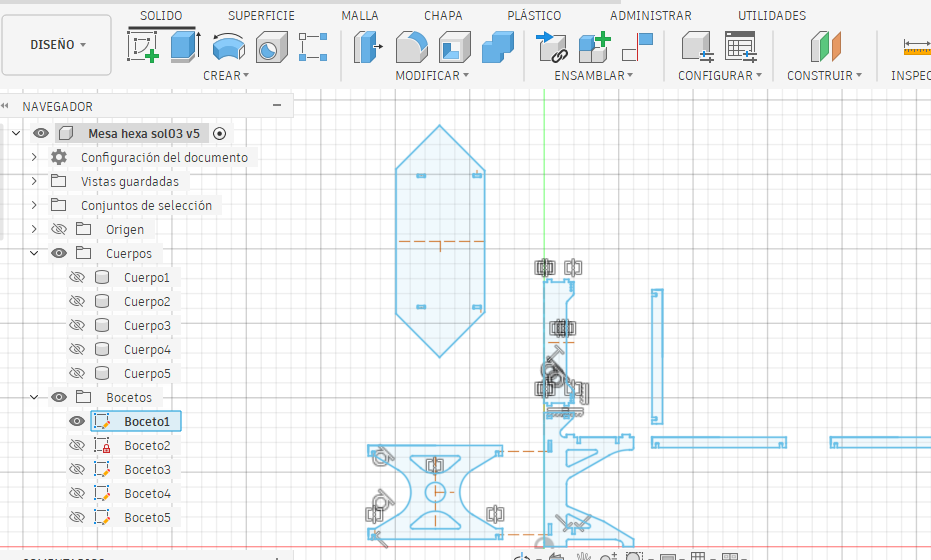931x560 pixels.
Task: Show Boceto2 sketch
Action: point(77,445)
